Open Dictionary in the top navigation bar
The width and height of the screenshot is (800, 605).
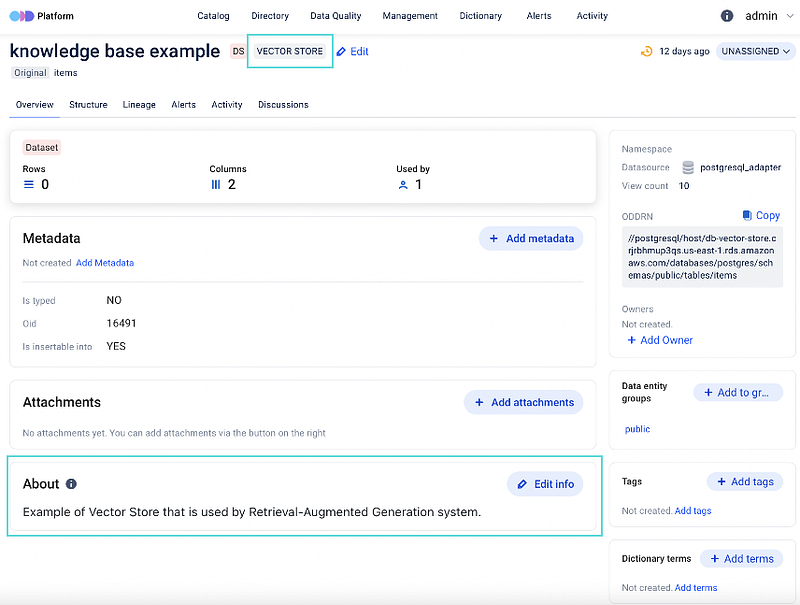pyautogui.click(x=481, y=16)
